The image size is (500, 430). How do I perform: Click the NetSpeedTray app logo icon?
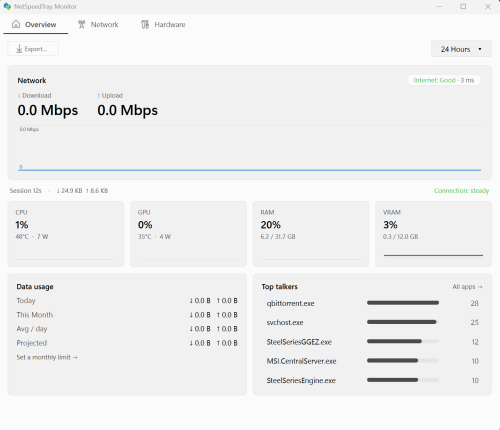[7, 6]
